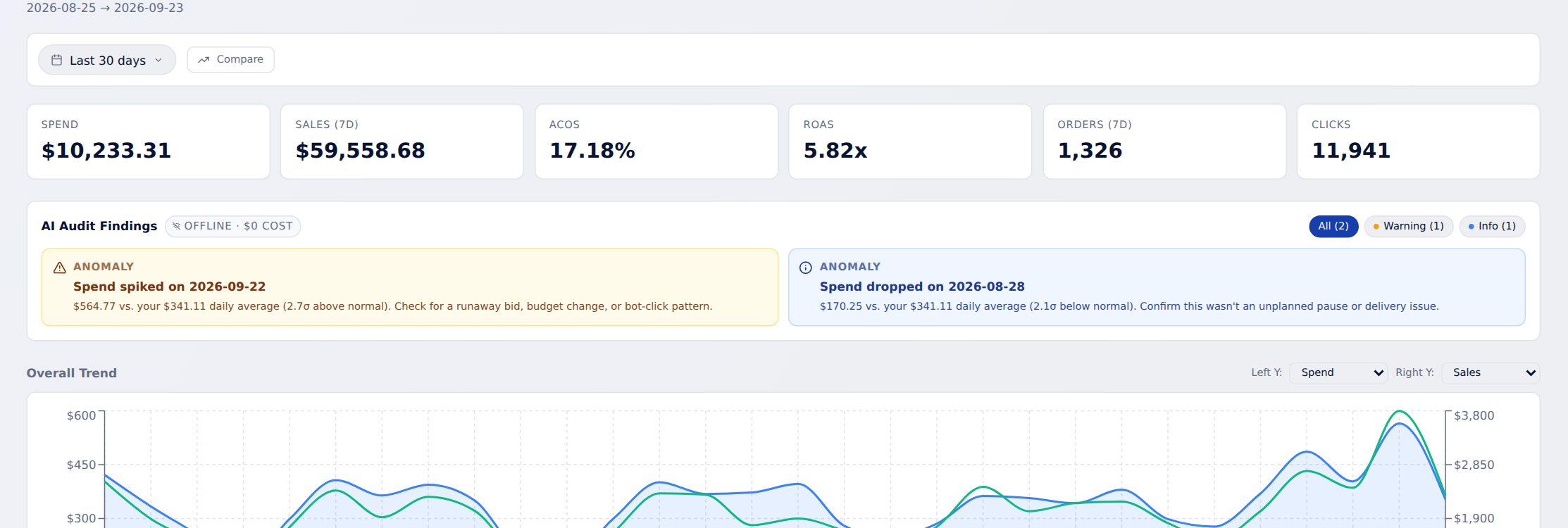Image resolution: width=1568 pixels, height=528 pixels.
Task: Click the "Right Y:" label
Action: tap(1414, 372)
